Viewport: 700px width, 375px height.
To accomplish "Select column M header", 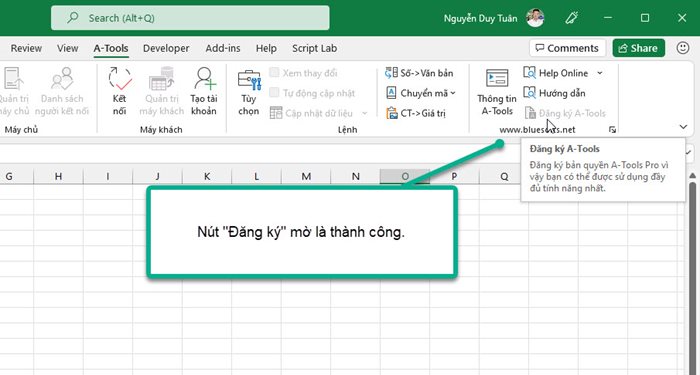I will pyautogui.click(x=306, y=176).
